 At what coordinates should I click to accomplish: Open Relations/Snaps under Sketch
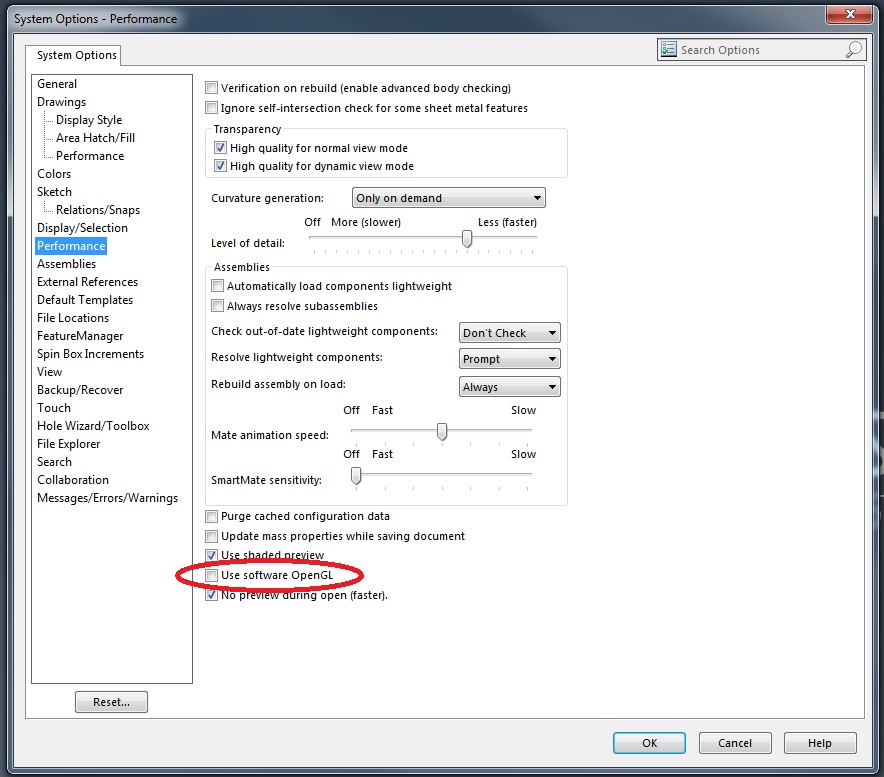[x=98, y=210]
